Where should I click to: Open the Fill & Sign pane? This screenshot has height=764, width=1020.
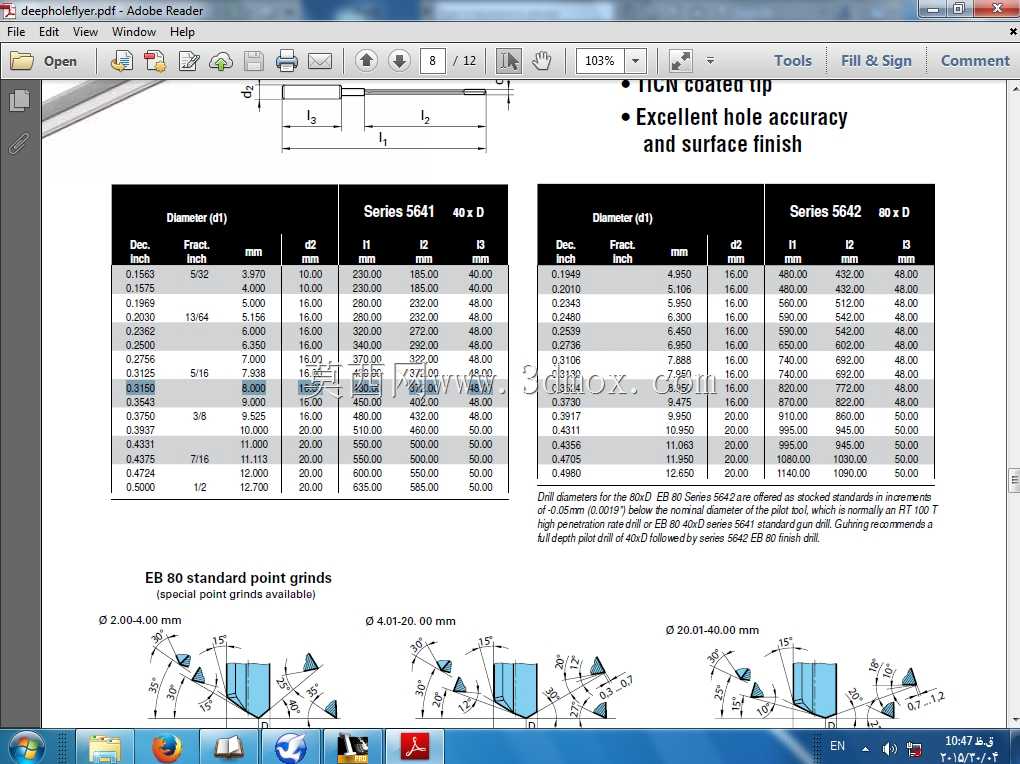pyautogui.click(x=876, y=61)
